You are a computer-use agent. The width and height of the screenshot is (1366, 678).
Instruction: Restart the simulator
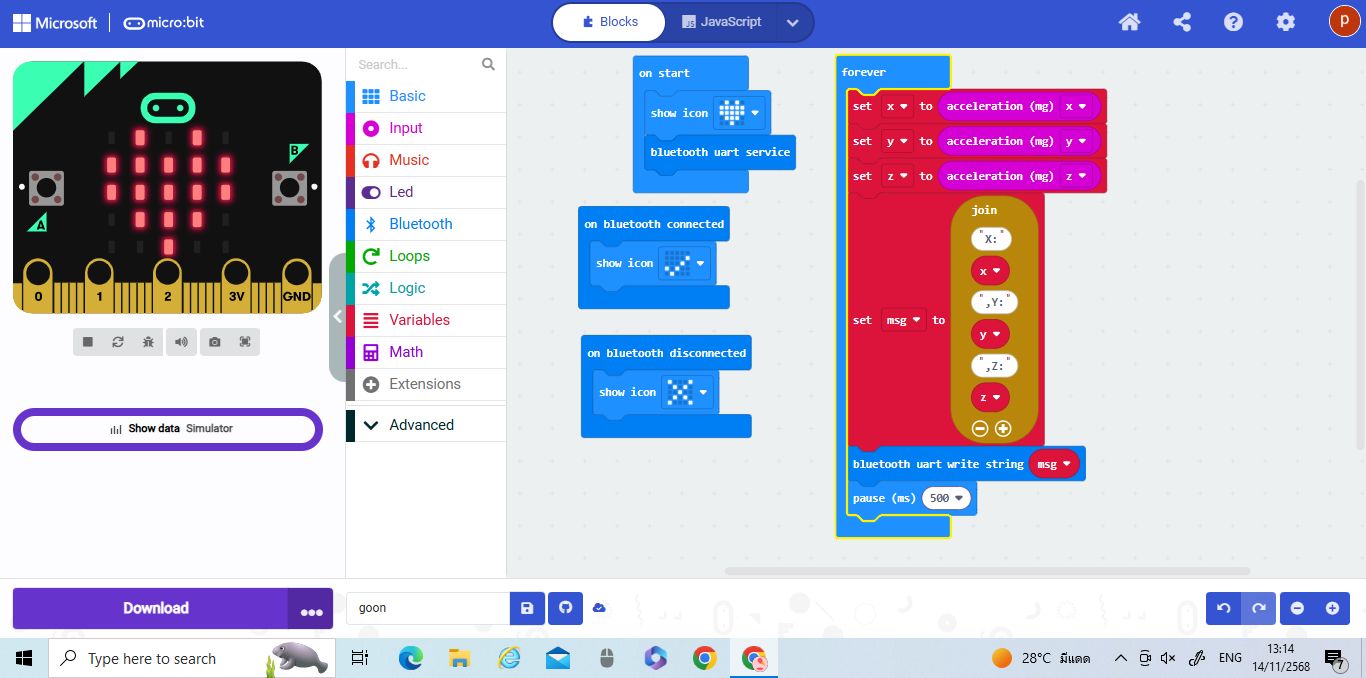[118, 342]
